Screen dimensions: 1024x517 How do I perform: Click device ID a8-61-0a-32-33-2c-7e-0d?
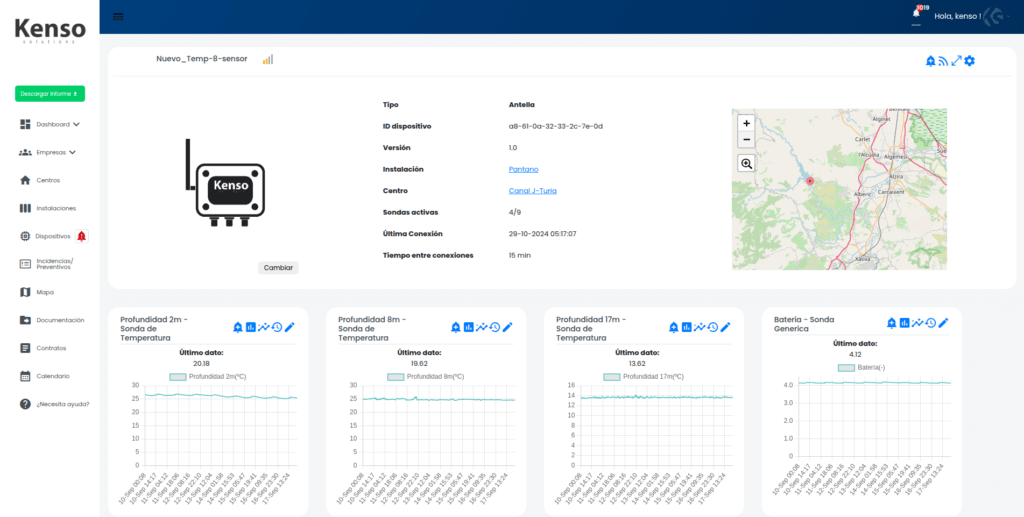pos(556,126)
